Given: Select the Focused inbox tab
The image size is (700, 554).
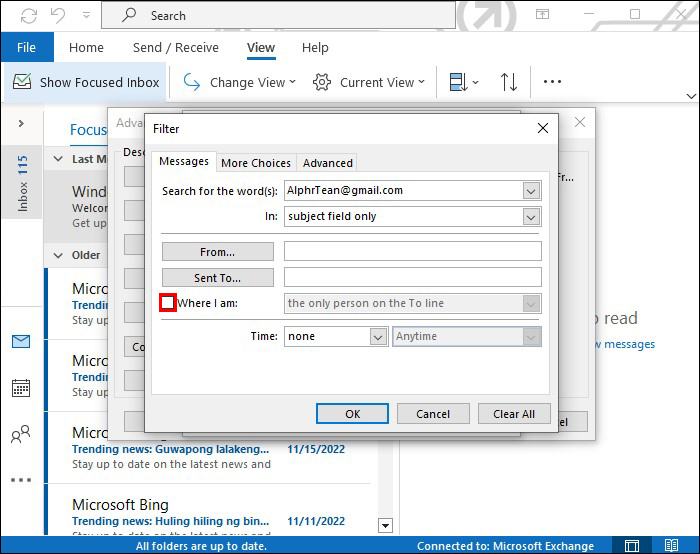Looking at the screenshot, I should (x=88, y=130).
